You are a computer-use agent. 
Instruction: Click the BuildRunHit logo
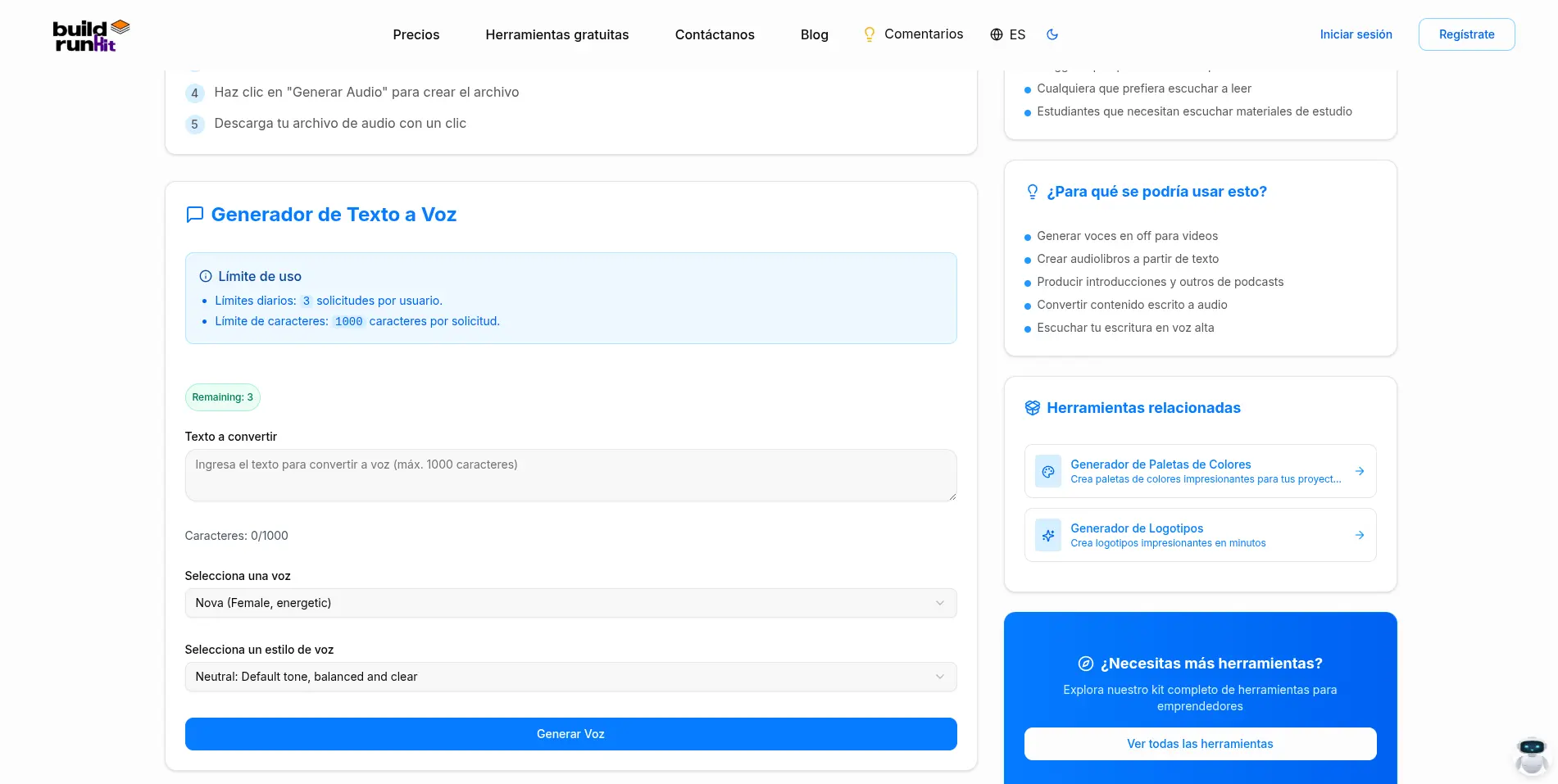[91, 35]
